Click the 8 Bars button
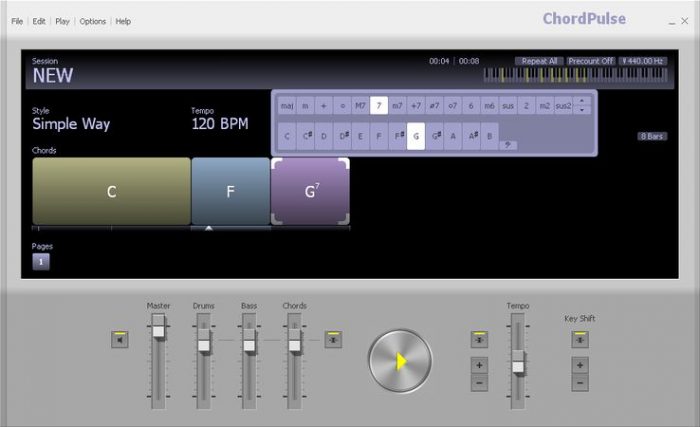700x427 pixels. pyautogui.click(x=652, y=136)
